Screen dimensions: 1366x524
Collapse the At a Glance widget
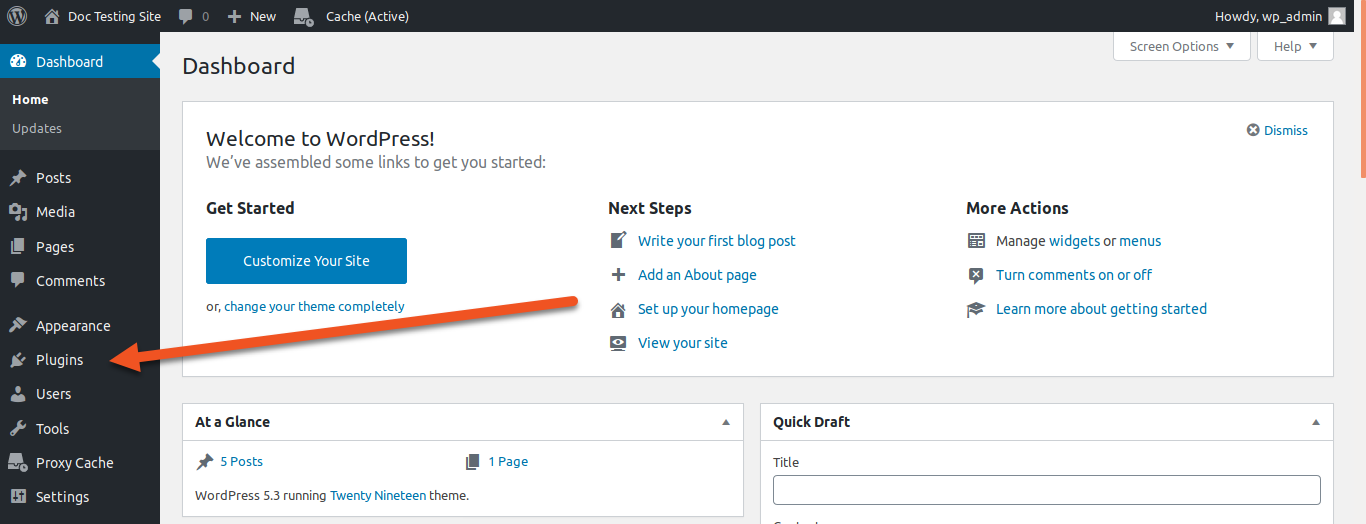coord(726,422)
